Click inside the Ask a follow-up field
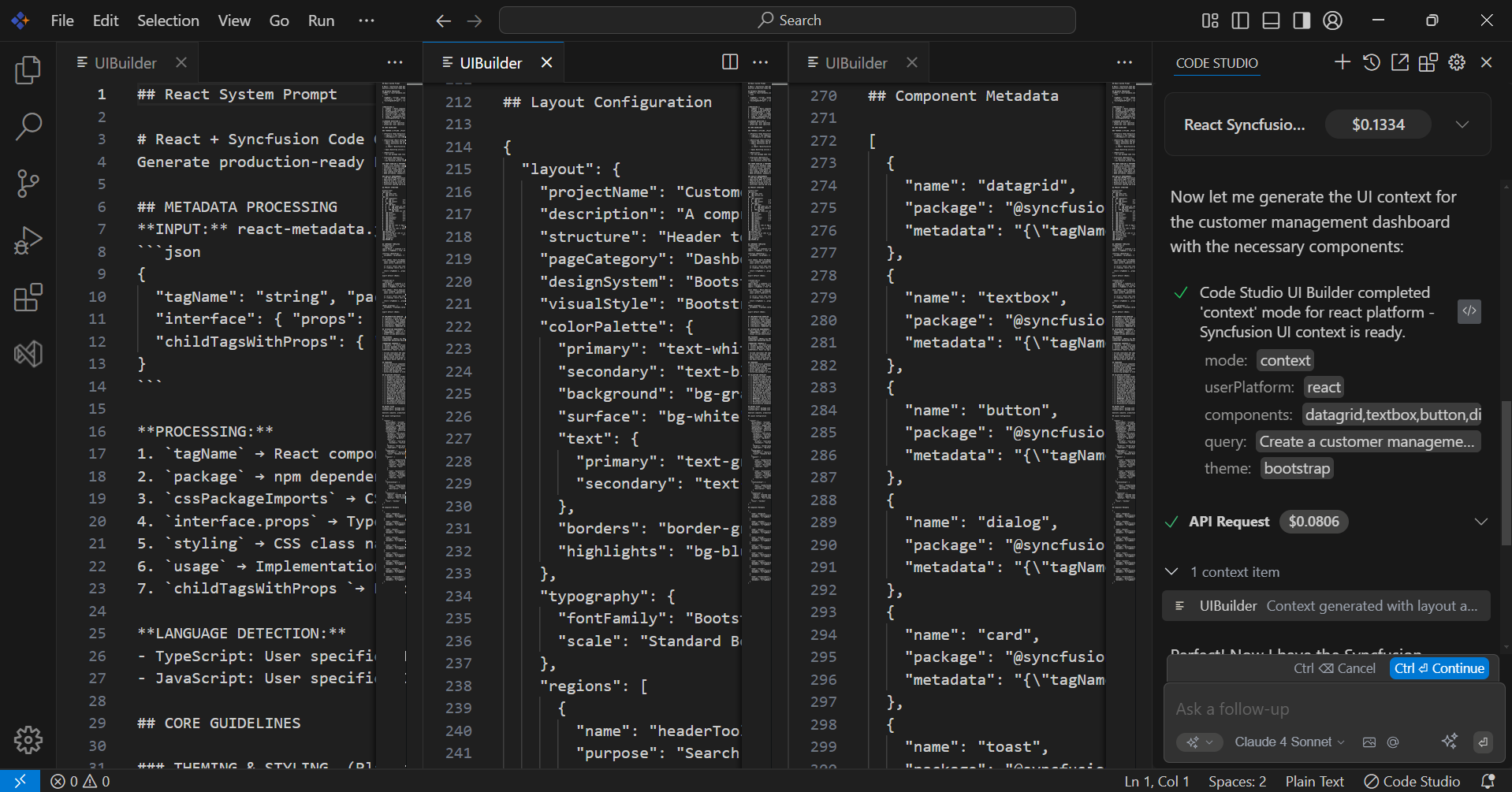 click(1261, 708)
